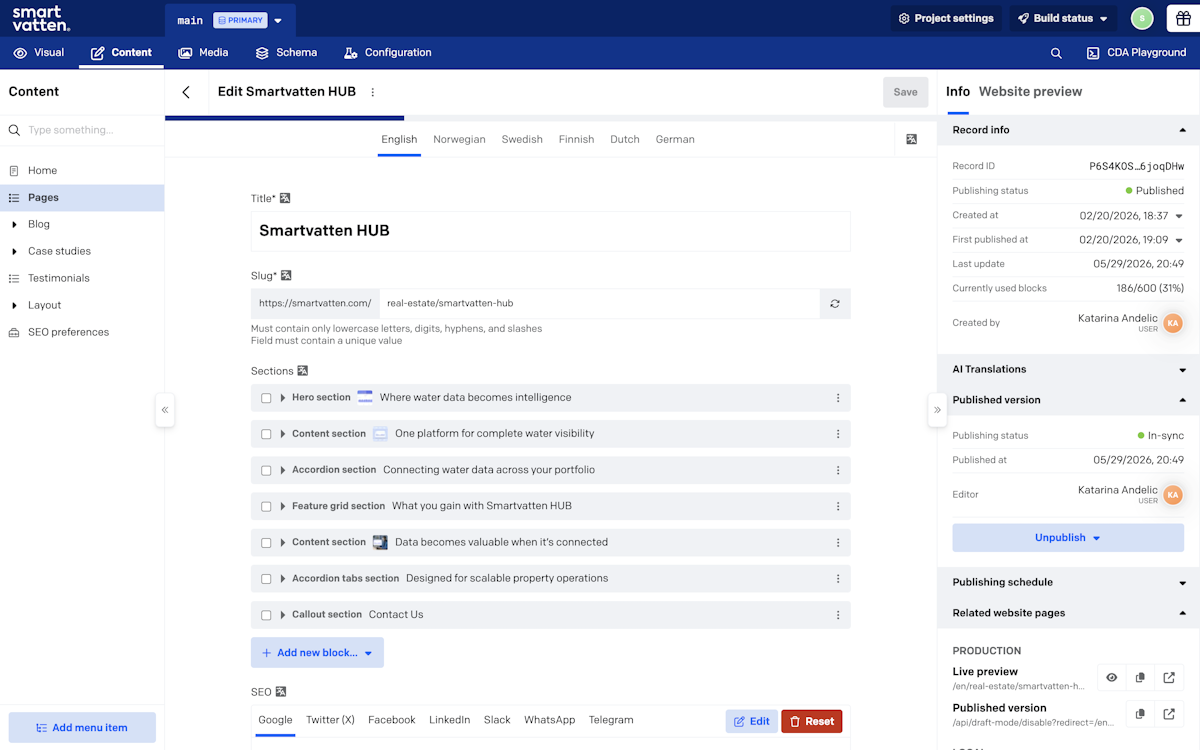Open options menu for Hero section block

point(838,398)
